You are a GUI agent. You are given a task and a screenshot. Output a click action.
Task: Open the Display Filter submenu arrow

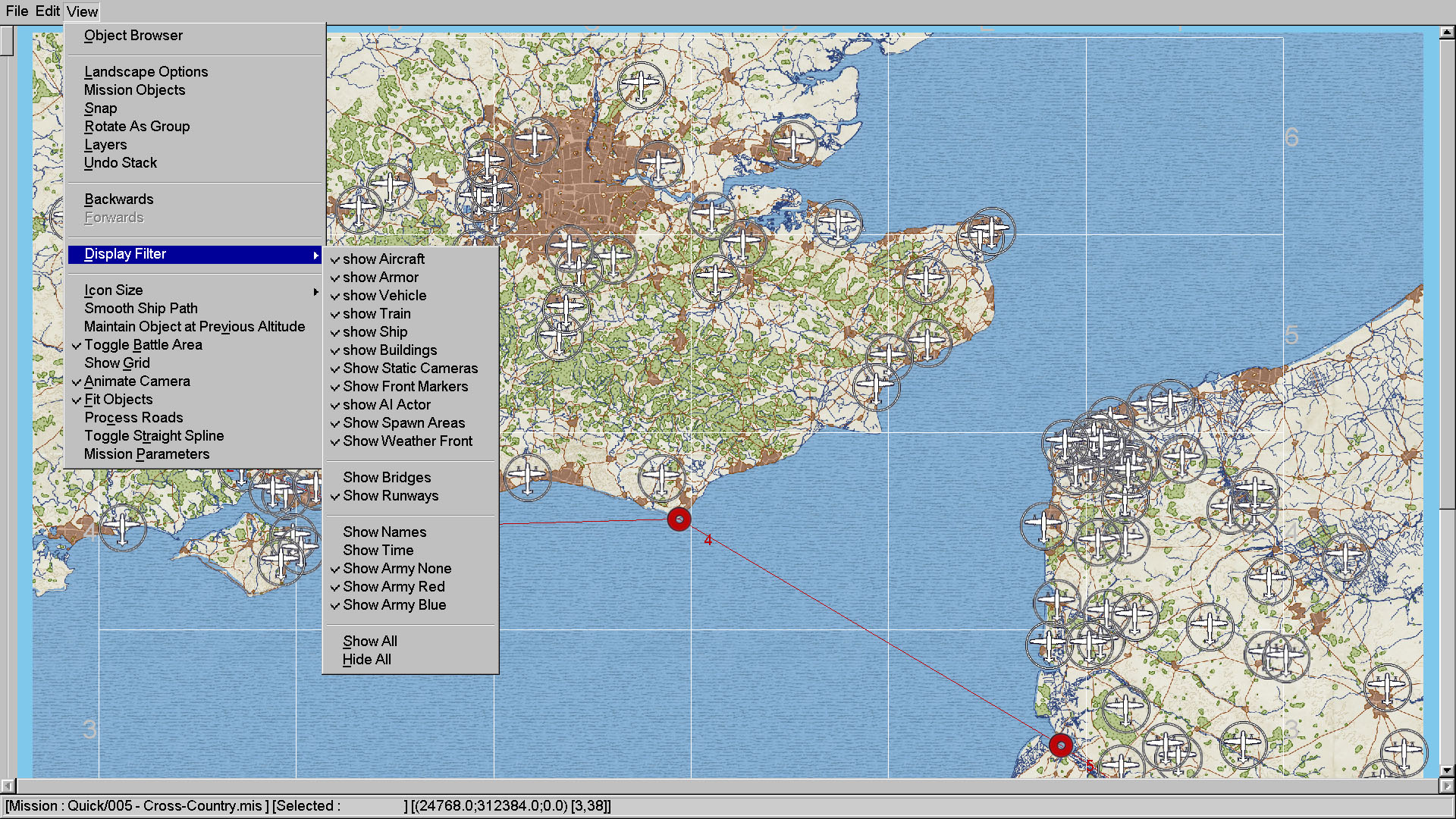[315, 255]
